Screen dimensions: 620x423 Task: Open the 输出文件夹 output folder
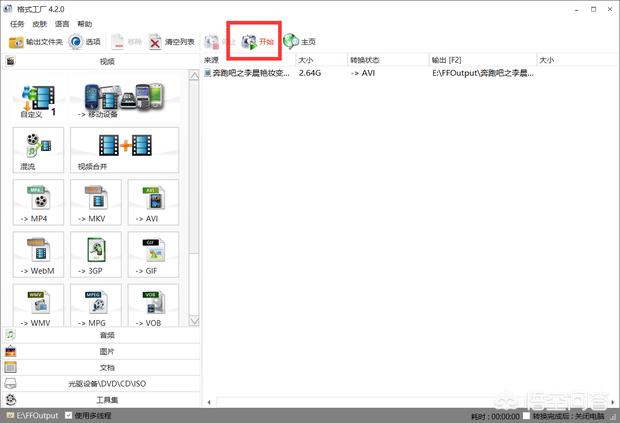[36, 42]
